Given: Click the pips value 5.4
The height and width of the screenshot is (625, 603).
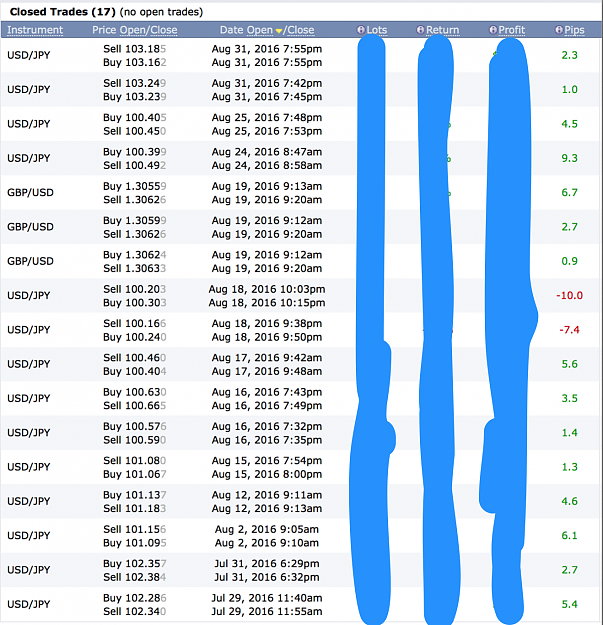Looking at the screenshot, I should tap(570, 604).
